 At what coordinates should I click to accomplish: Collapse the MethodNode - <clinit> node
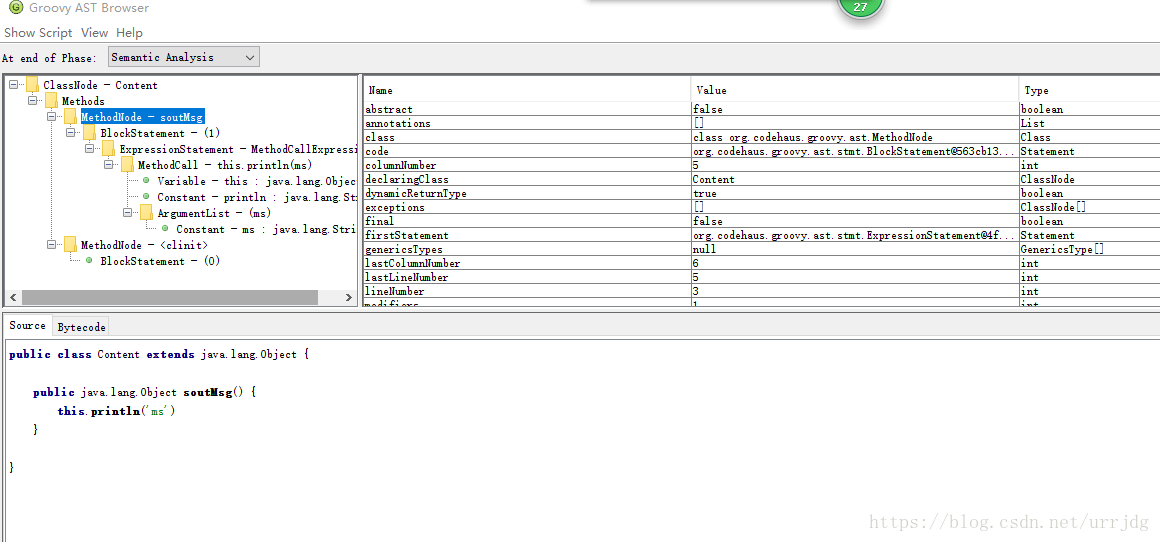[51, 245]
